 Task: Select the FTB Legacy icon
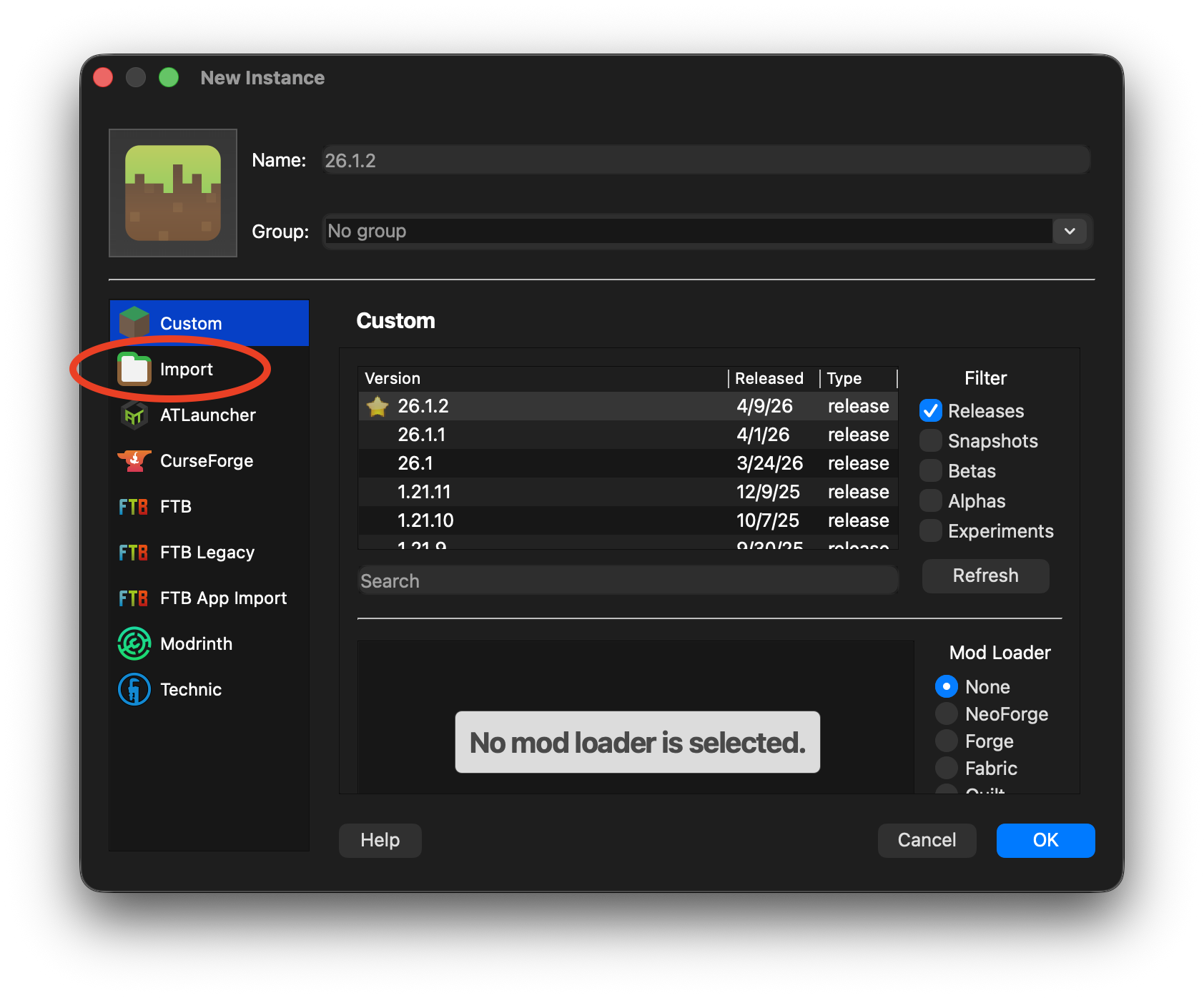click(x=134, y=553)
